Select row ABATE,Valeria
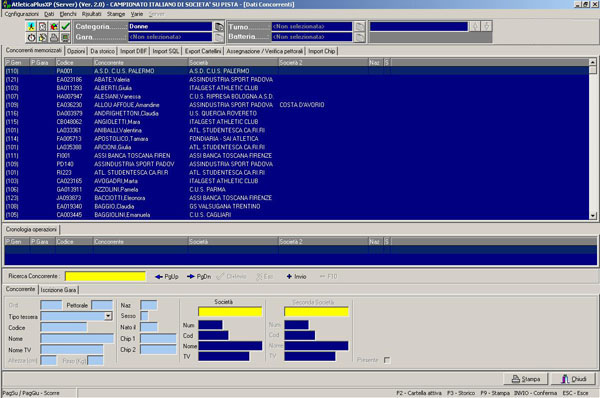This screenshot has height=398, width=600. (x=297, y=80)
